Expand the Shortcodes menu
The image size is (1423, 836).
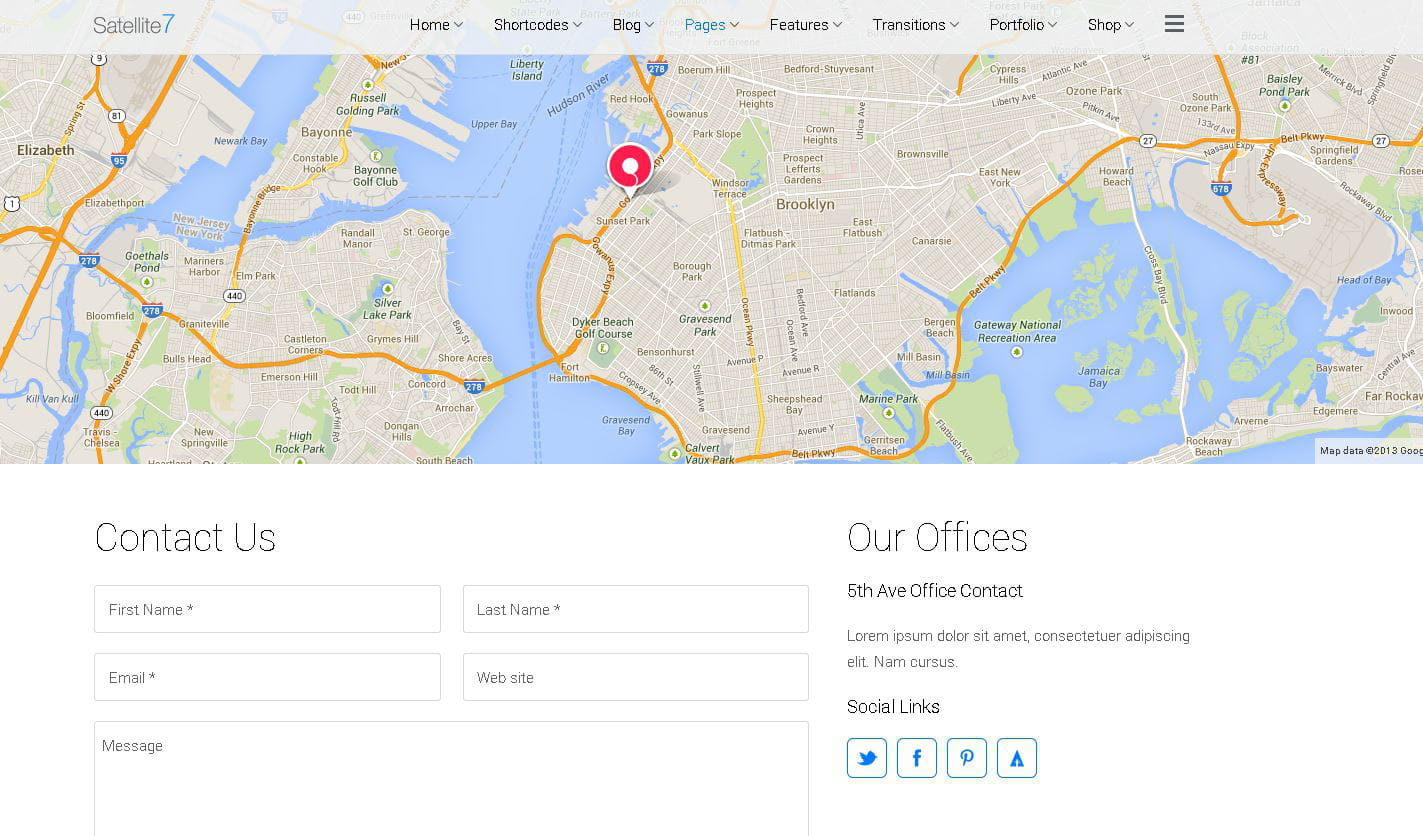tap(538, 25)
